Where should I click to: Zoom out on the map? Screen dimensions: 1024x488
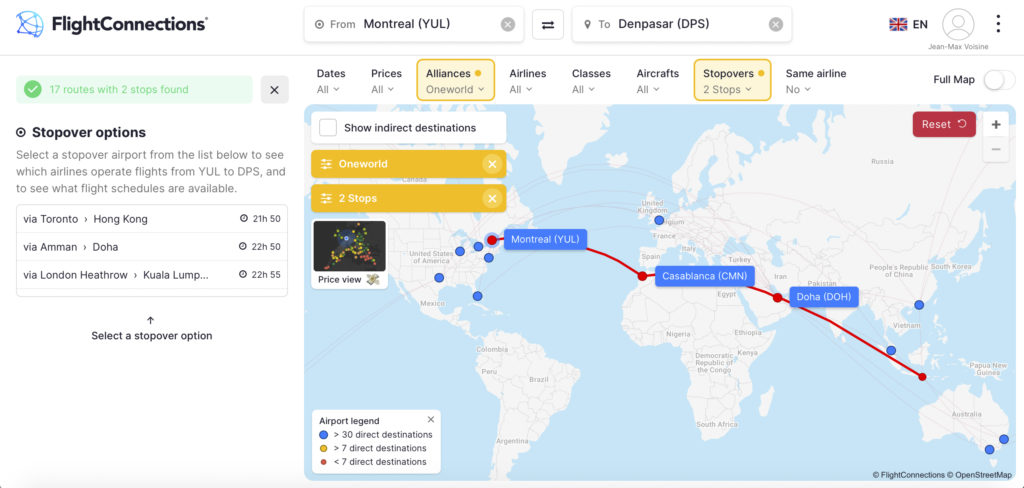[995, 150]
